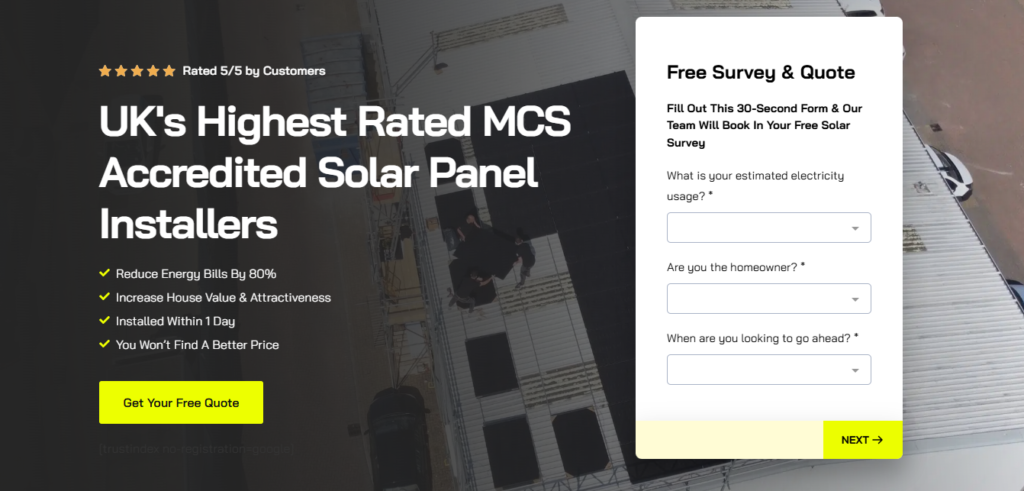1024x491 pixels.
Task: Click the Are you the homeowner label
Action: (x=735, y=267)
